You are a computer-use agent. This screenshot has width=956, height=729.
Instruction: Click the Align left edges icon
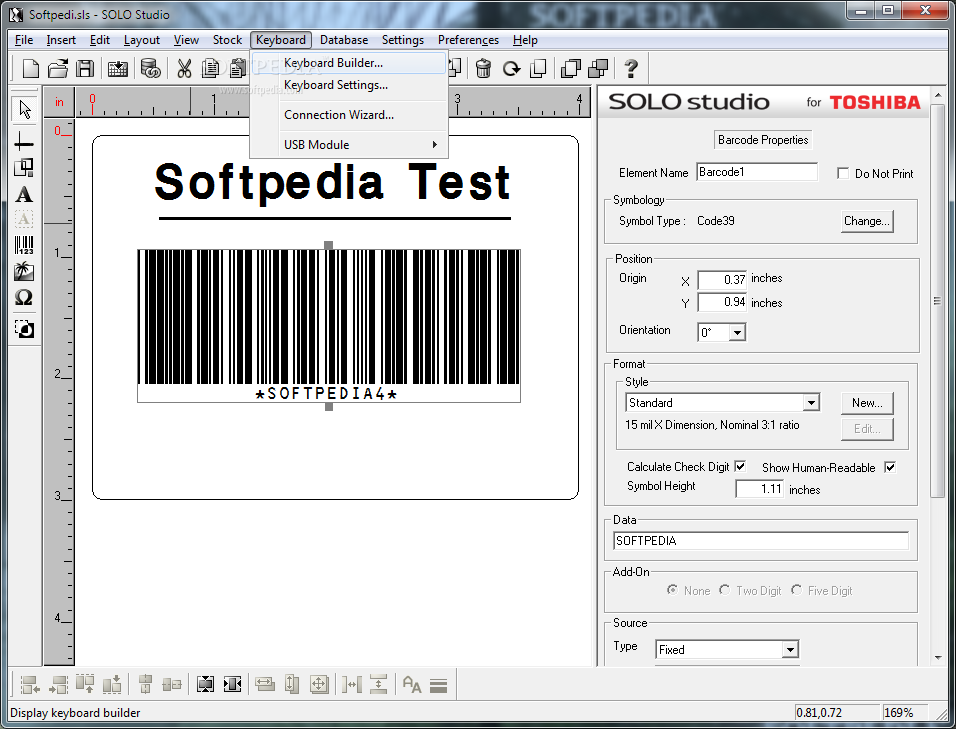point(30,685)
